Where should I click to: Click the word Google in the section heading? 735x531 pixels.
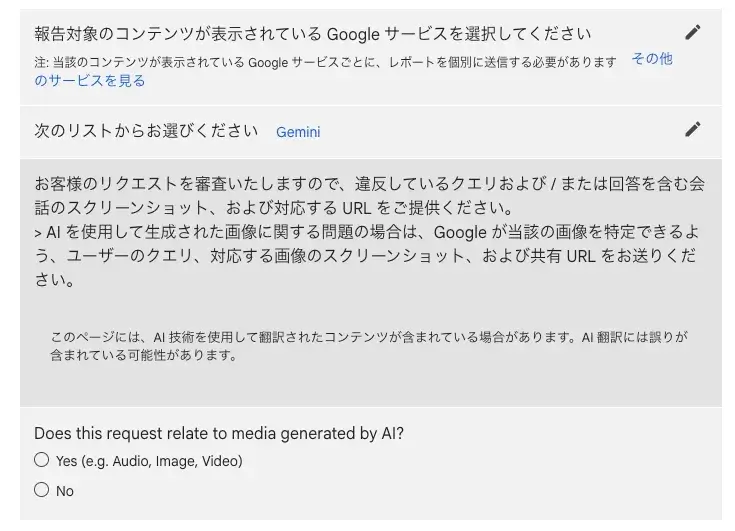[353, 34]
